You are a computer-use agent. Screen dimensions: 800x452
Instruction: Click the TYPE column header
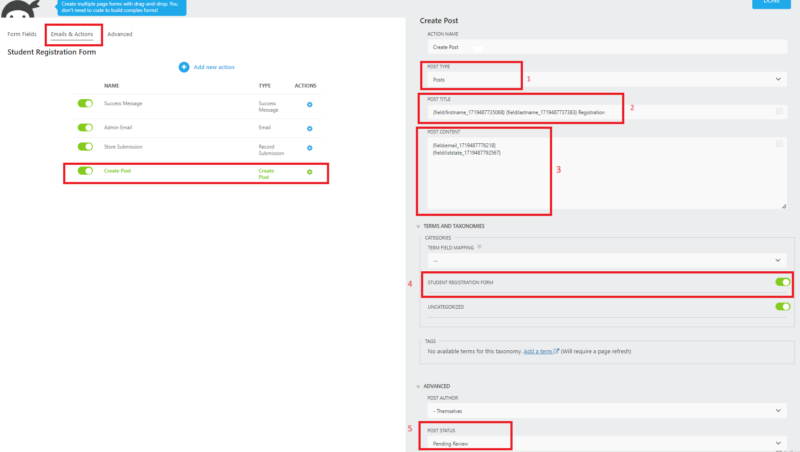click(x=265, y=86)
